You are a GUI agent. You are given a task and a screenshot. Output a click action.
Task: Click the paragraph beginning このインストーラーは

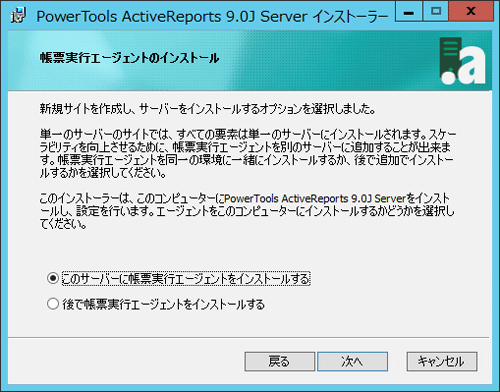point(247,211)
